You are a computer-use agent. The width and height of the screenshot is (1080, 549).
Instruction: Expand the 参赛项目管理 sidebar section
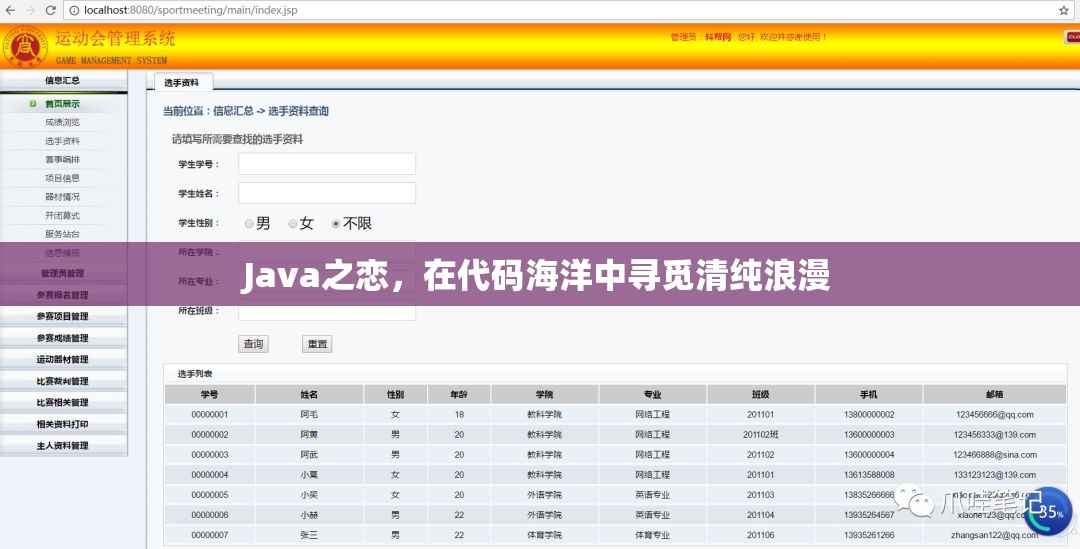coord(63,316)
